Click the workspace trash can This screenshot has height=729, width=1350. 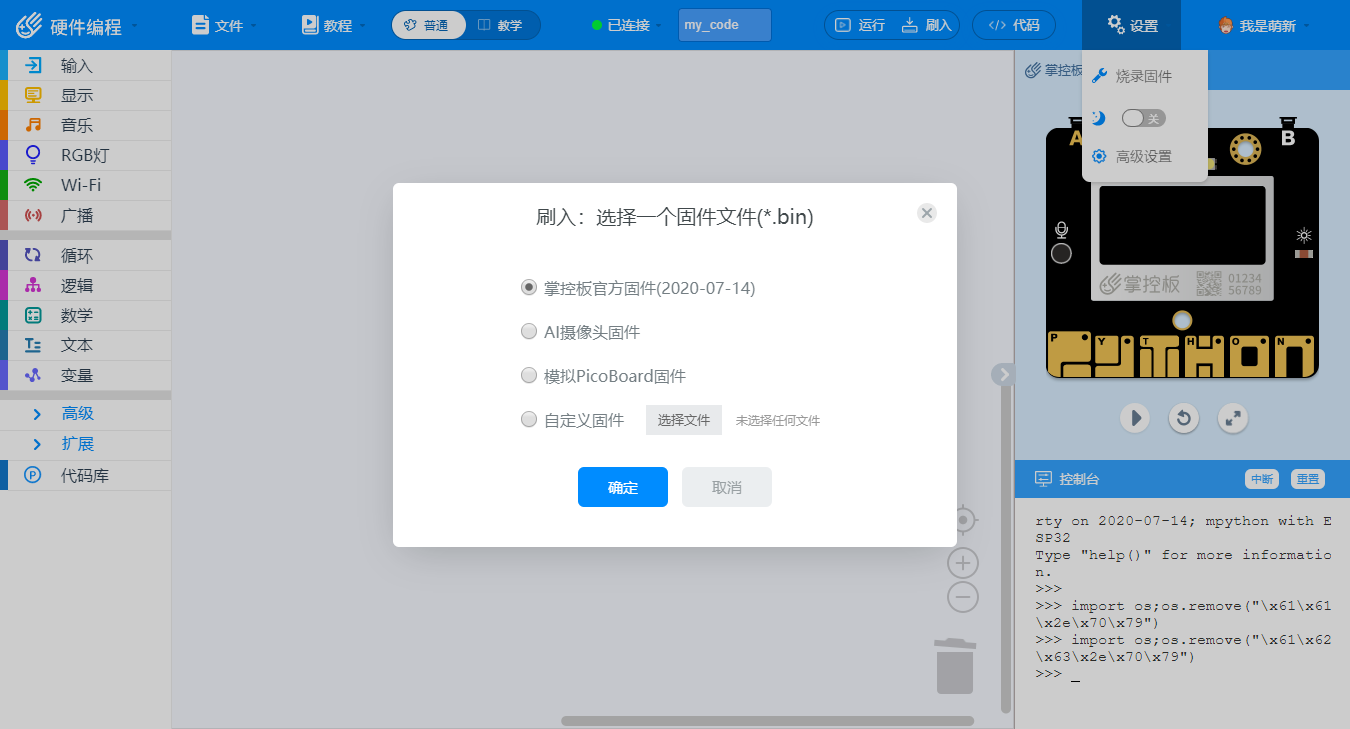pyautogui.click(x=955, y=666)
